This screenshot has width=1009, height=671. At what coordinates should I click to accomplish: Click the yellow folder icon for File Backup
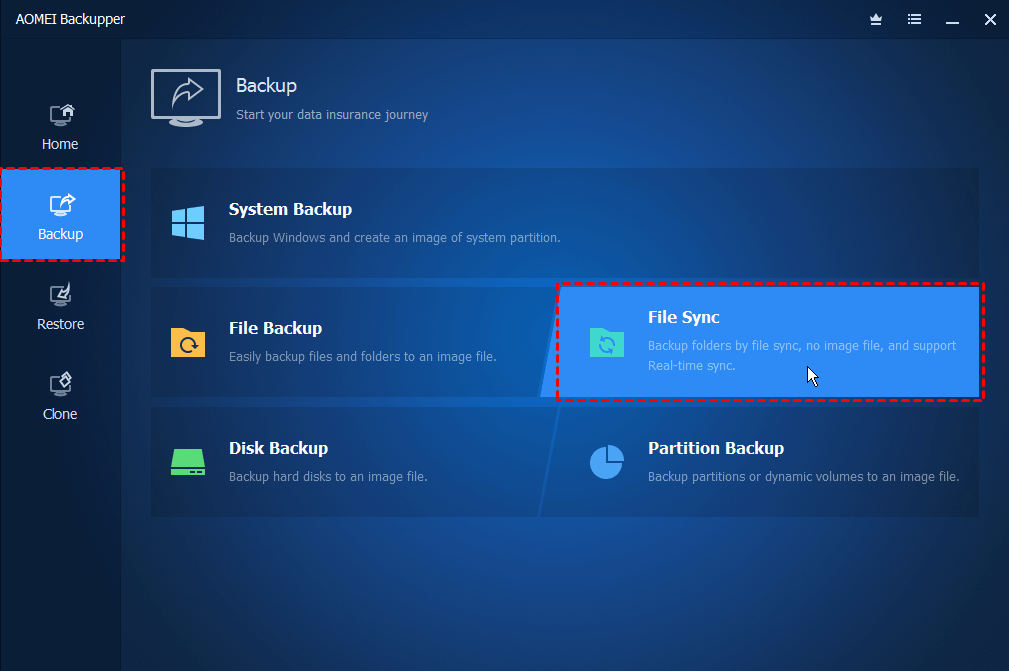click(188, 342)
